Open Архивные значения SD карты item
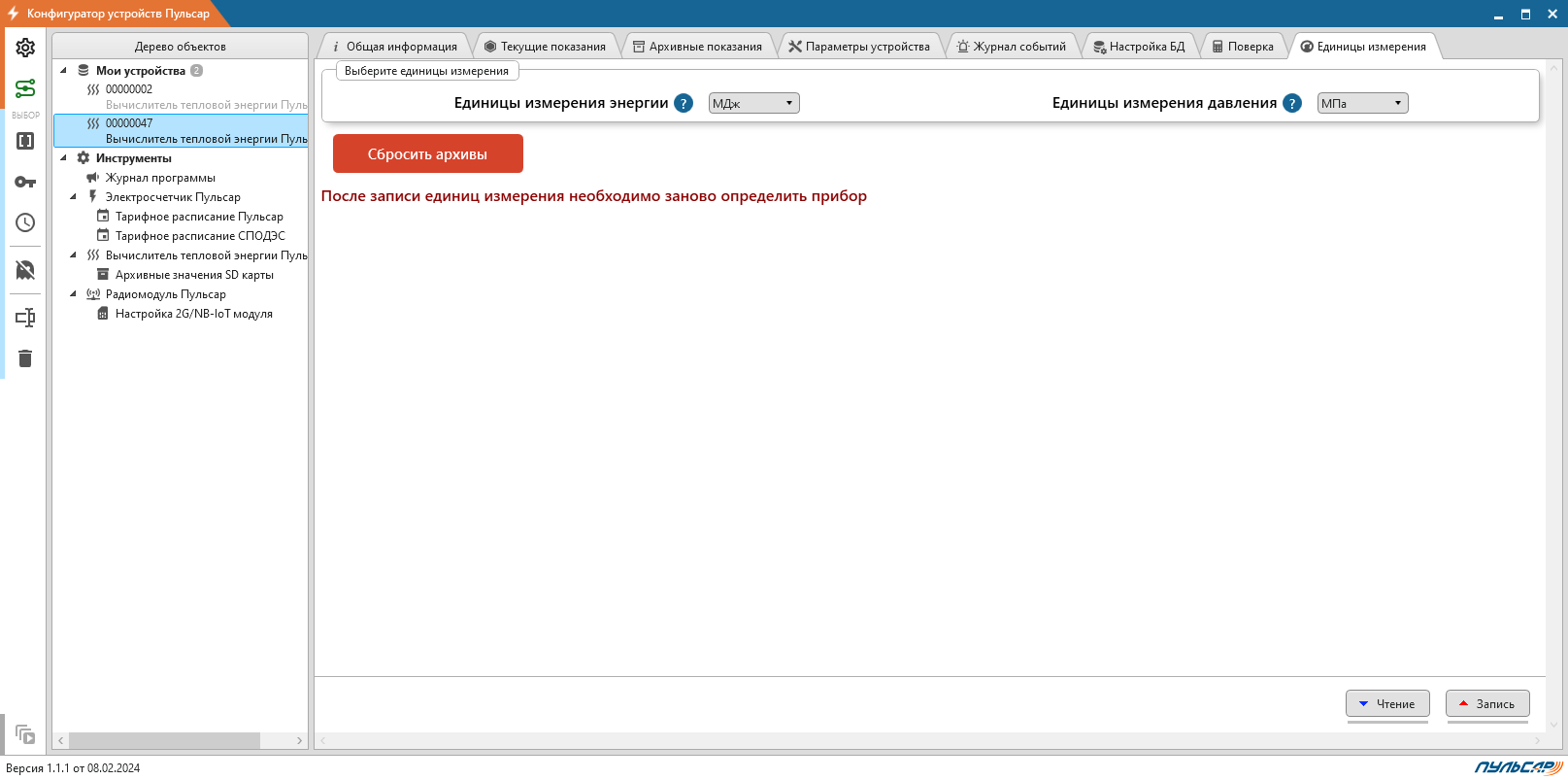The width and height of the screenshot is (1568, 780). click(194, 275)
